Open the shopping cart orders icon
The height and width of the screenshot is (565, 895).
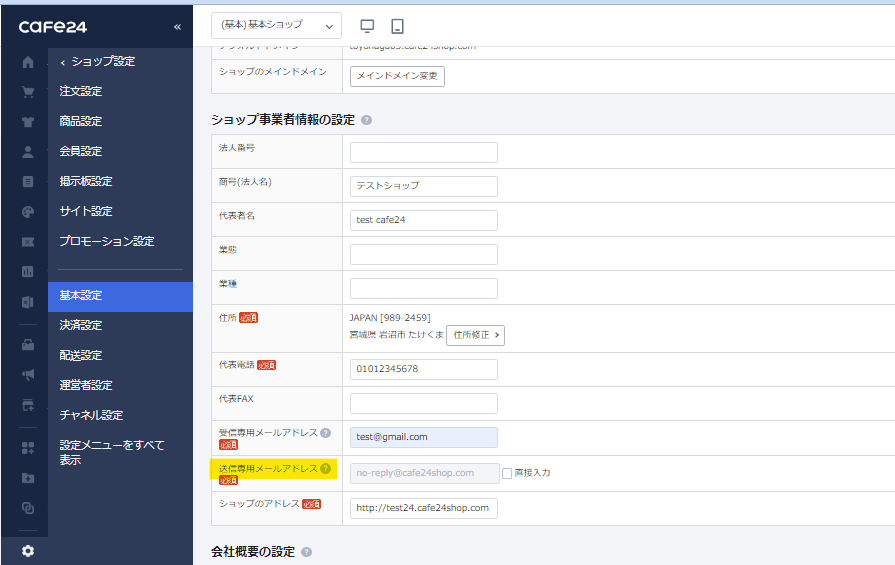coord(27,92)
